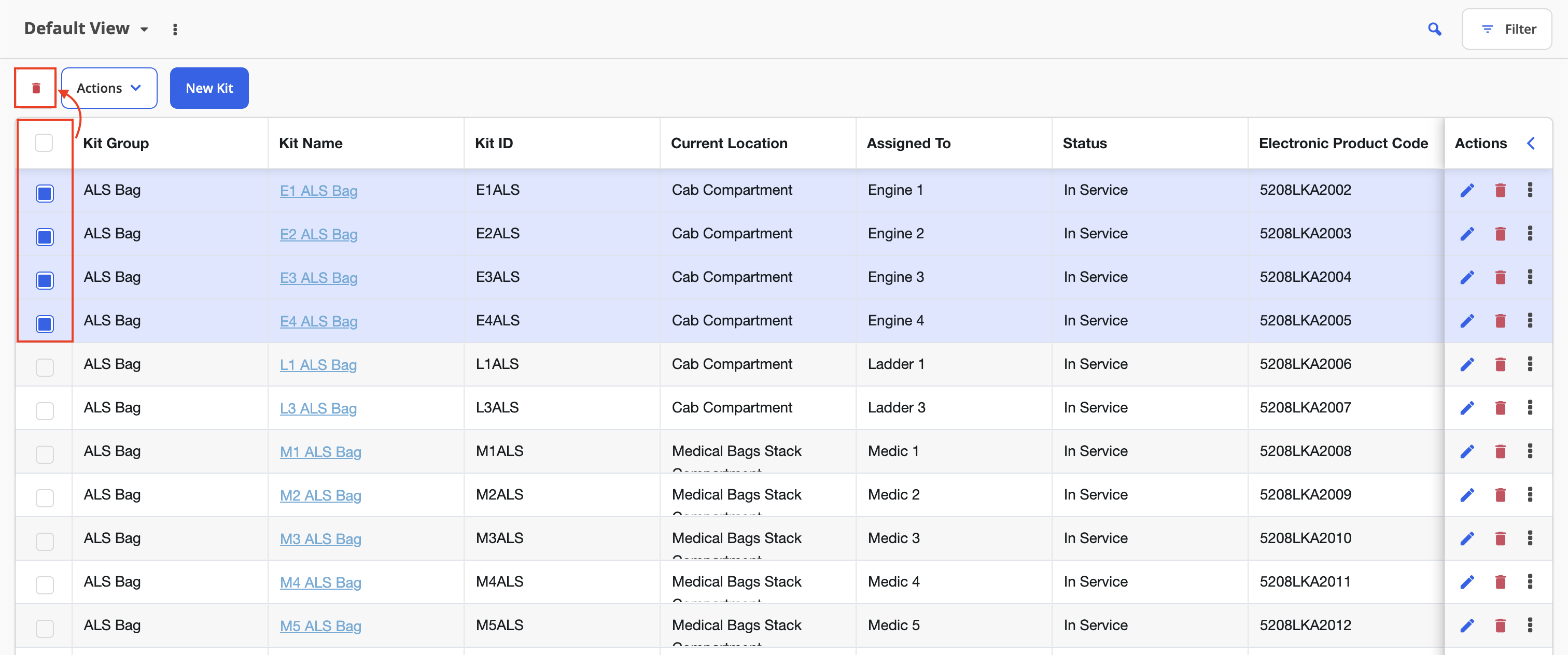Sort by Status column header
The image size is (1568, 655).
1085,144
